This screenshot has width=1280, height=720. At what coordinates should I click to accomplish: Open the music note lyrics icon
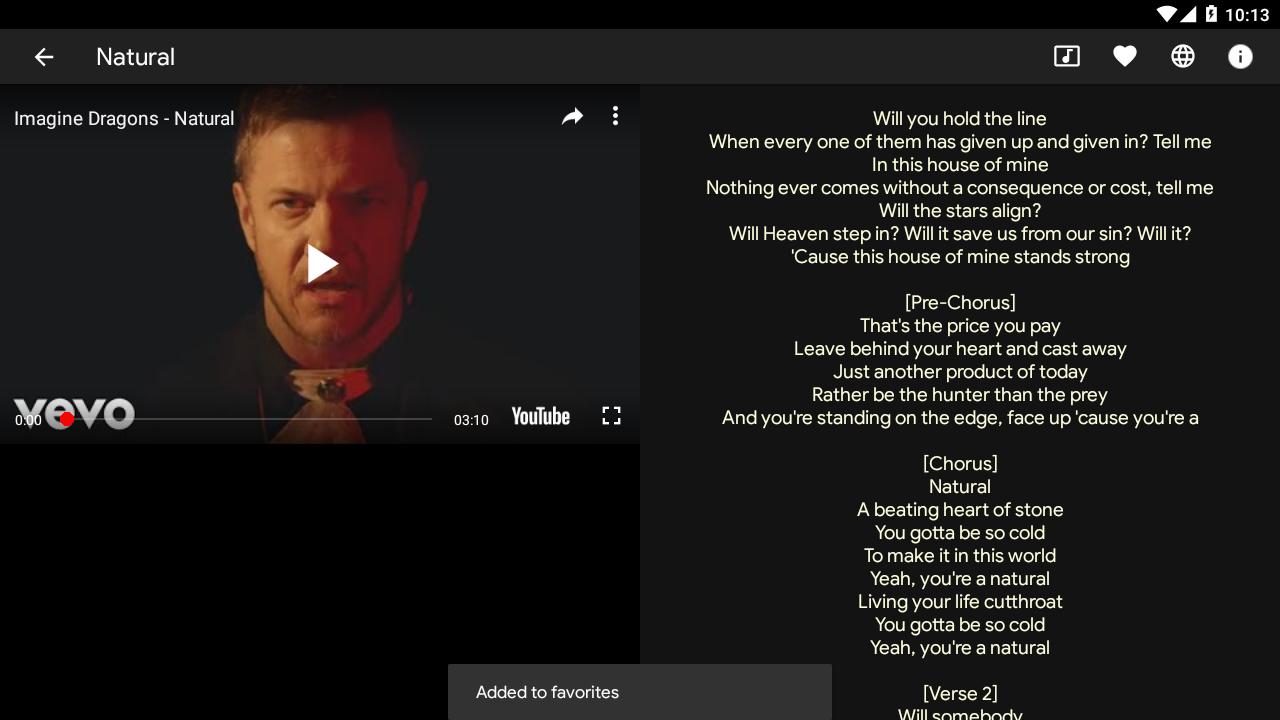click(x=1067, y=57)
